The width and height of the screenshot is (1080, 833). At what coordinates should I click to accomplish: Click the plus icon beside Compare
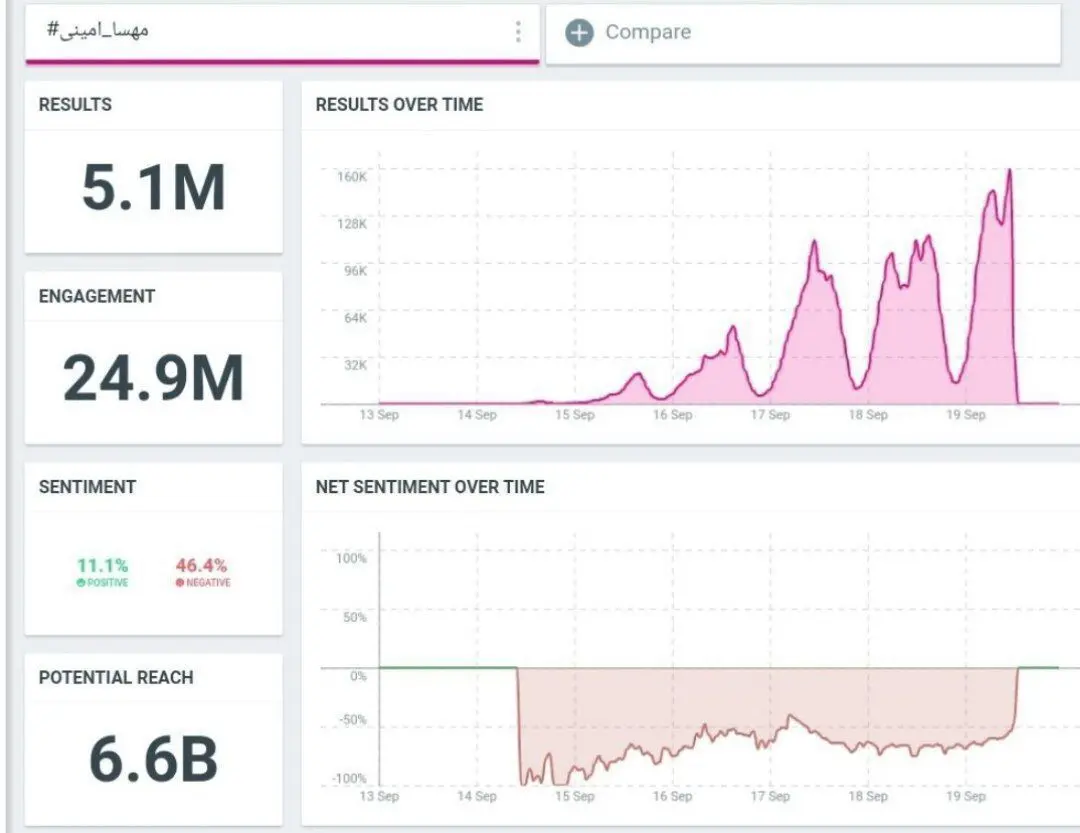(579, 32)
